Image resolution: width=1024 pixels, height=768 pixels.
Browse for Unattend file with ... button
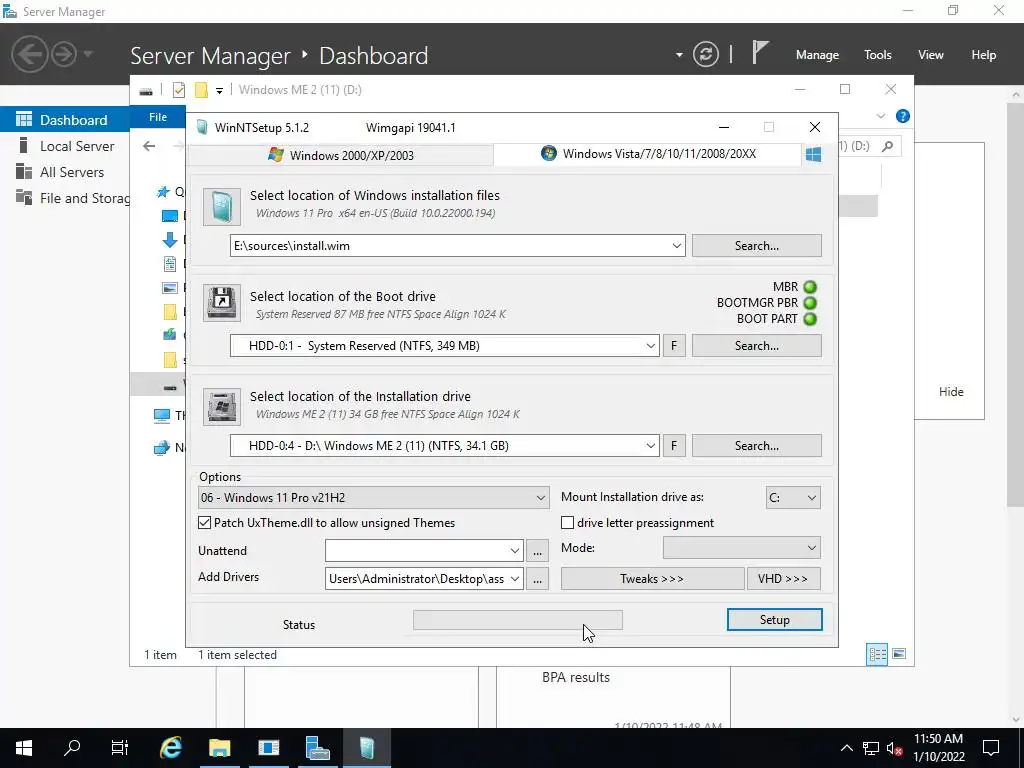click(x=537, y=551)
